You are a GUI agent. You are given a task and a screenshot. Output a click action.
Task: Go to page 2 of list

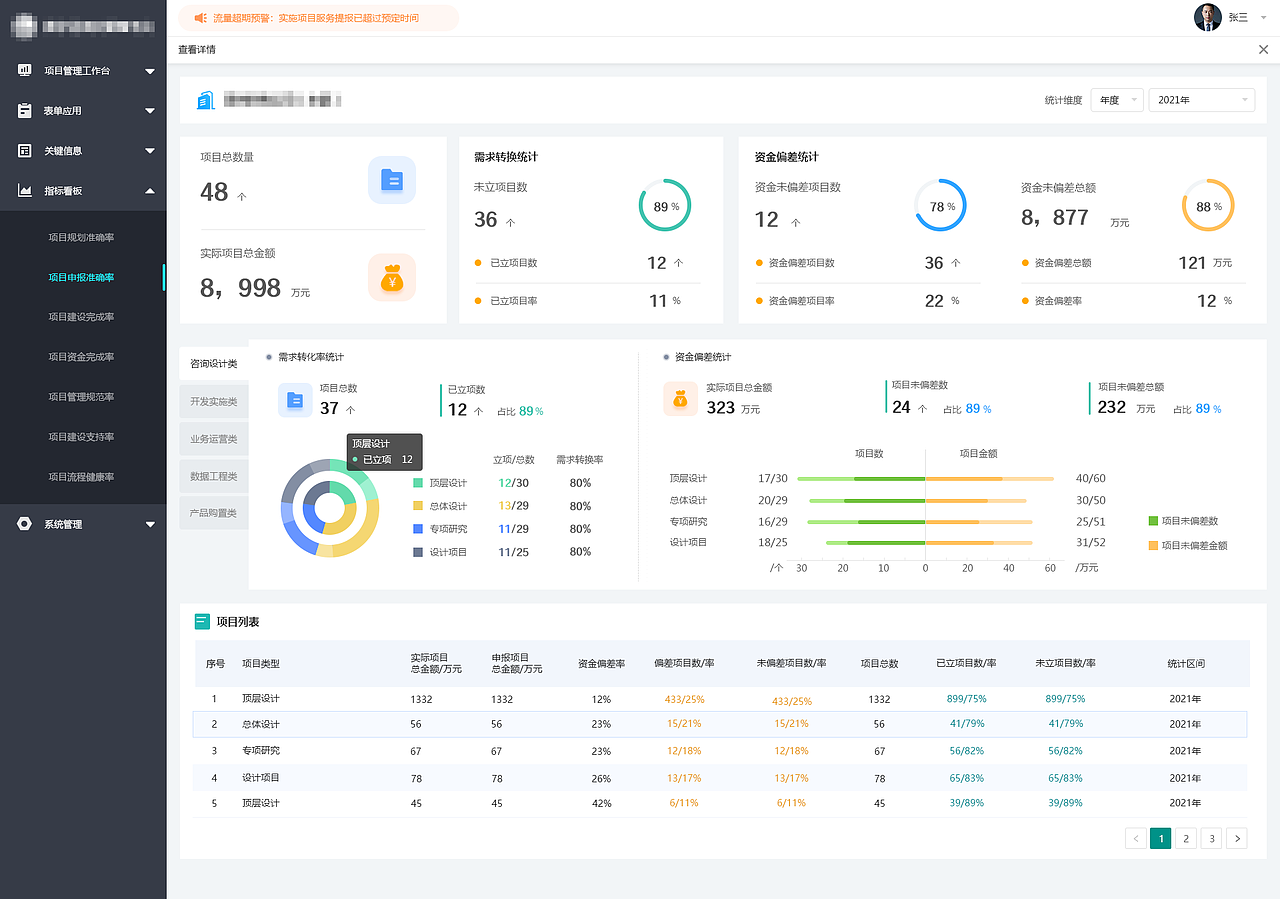(1186, 838)
